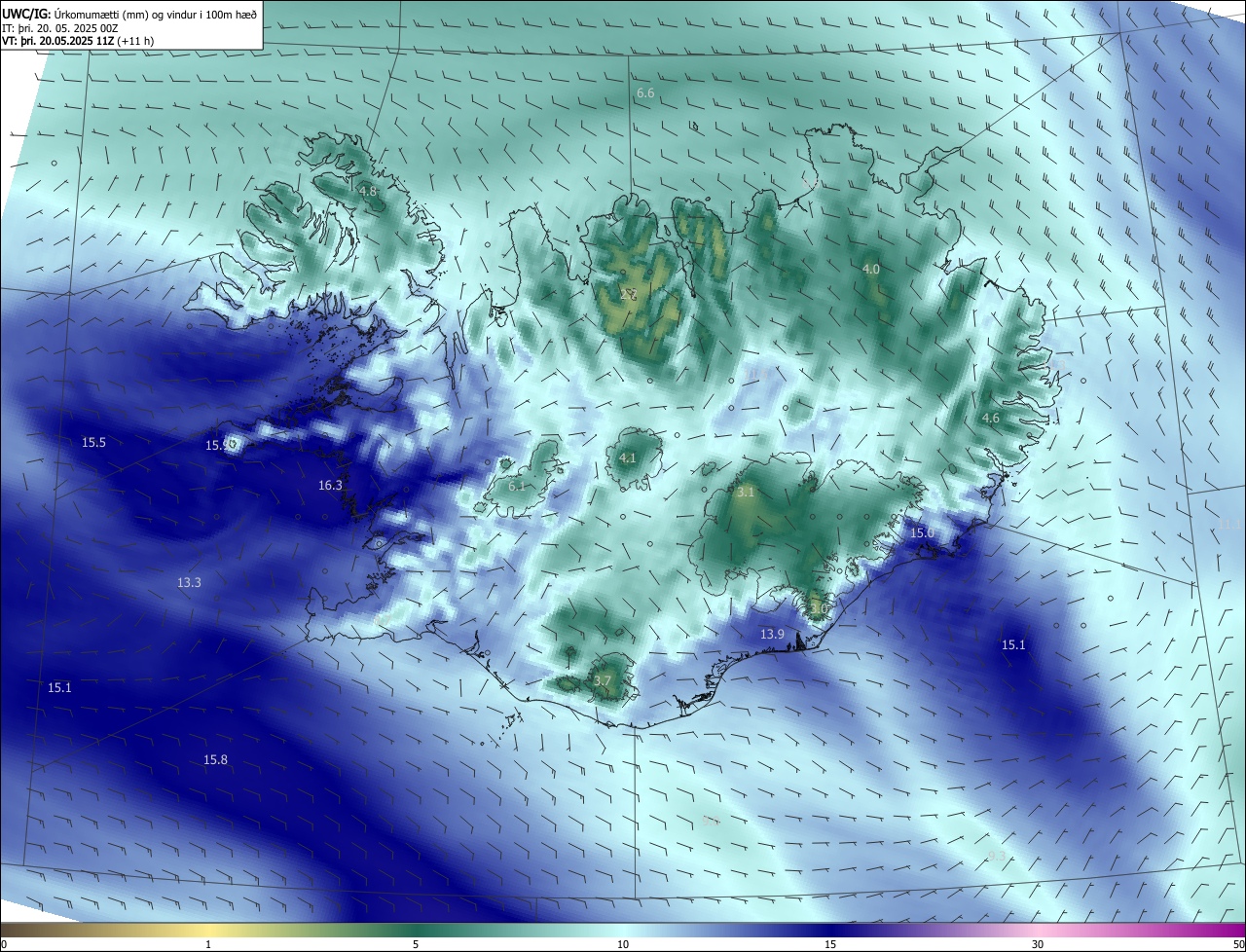This screenshot has height=952, width=1246.
Task: Click the 15.8 value label
Action: click(x=215, y=760)
